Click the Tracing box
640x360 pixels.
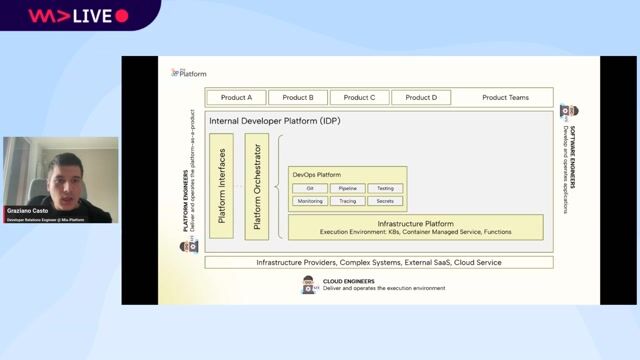(x=347, y=201)
